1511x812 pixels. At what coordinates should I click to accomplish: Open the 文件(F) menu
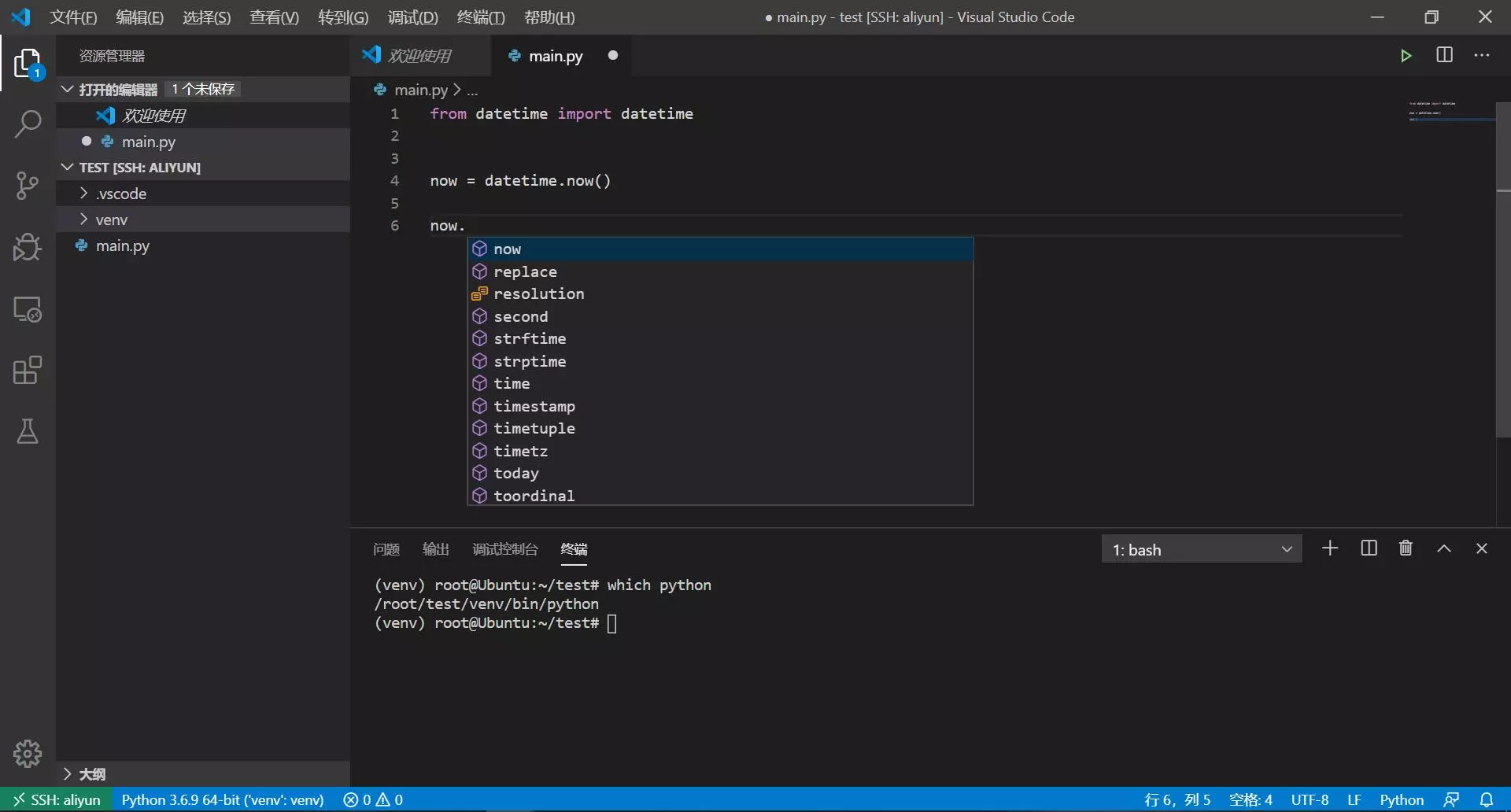pyautogui.click(x=73, y=17)
